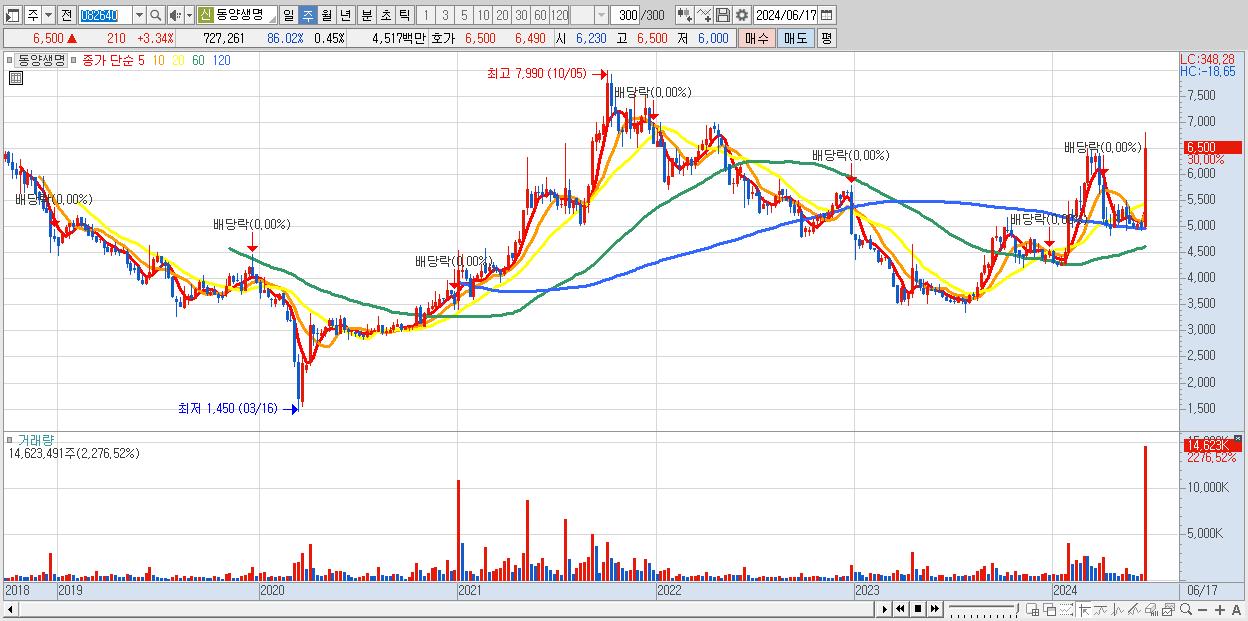This screenshot has height=621, width=1248.
Task: Click the split chart window icon
Action: pyautogui.click(x=1032, y=609)
